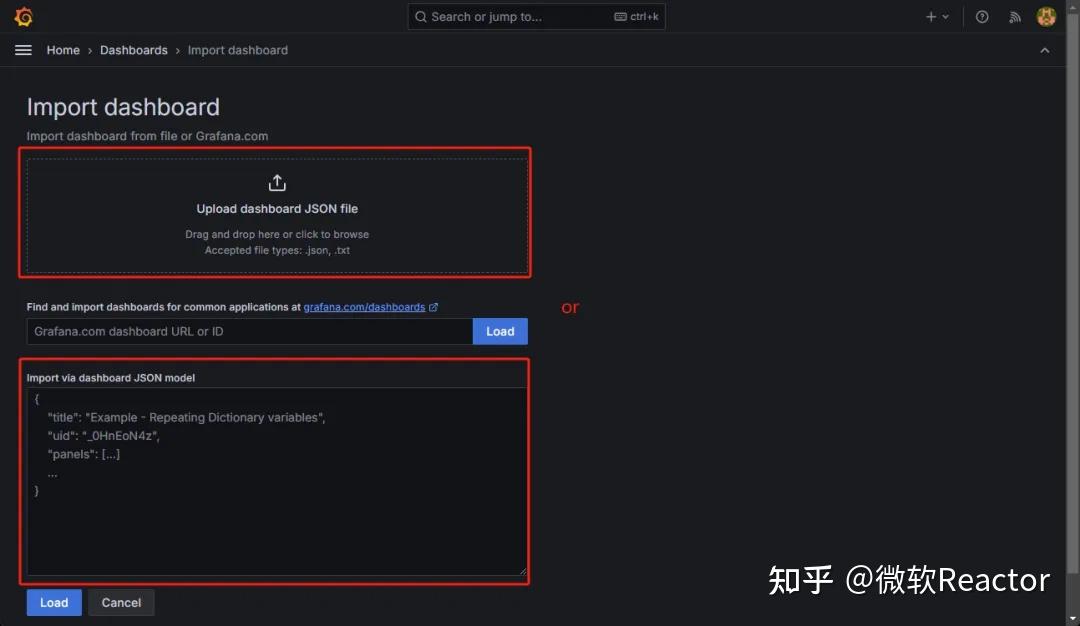Click the upload arrow icon above the drop zone
The image size is (1080, 626).
tap(277, 182)
